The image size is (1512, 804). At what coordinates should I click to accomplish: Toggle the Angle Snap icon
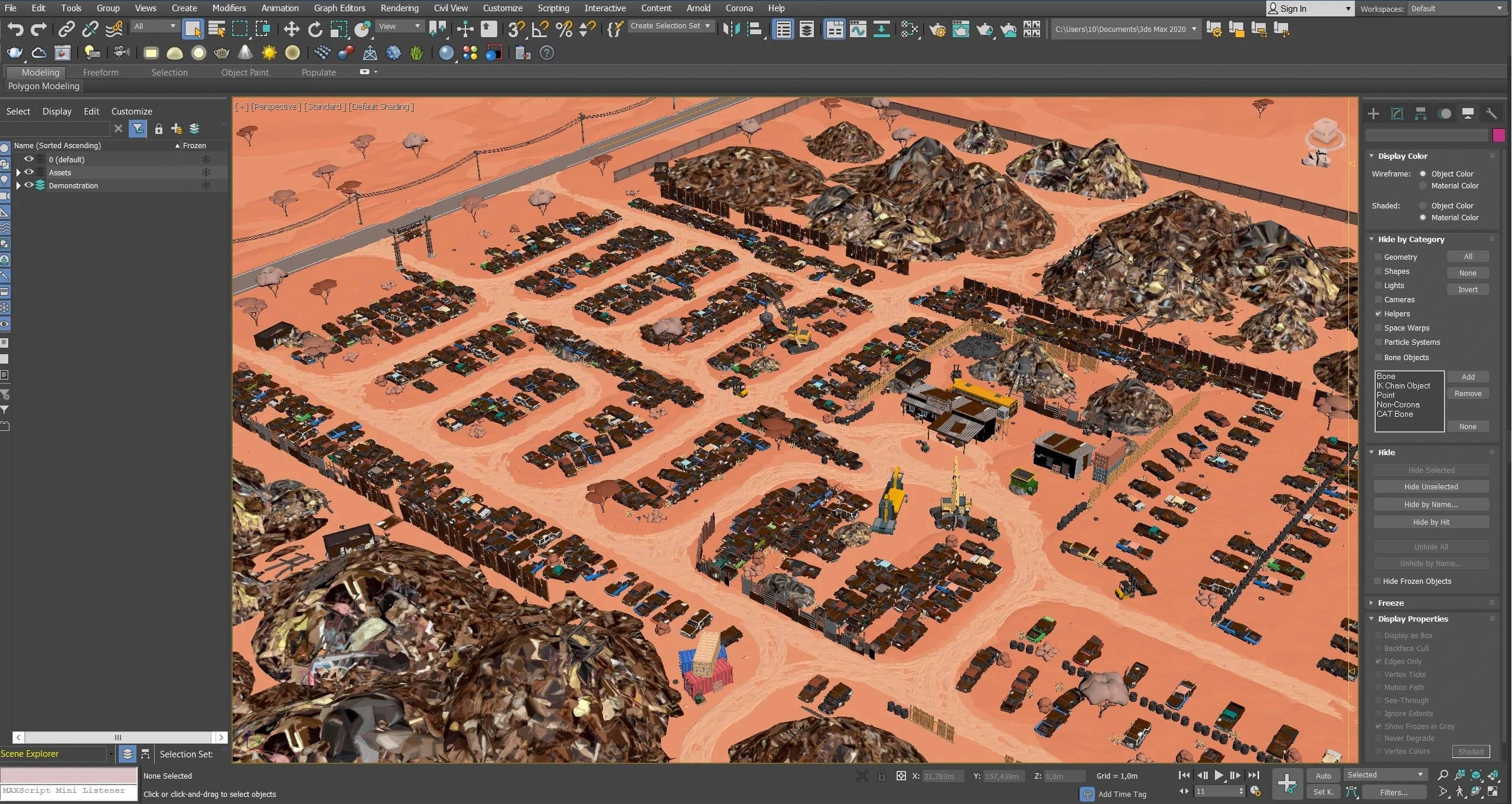tap(540, 29)
